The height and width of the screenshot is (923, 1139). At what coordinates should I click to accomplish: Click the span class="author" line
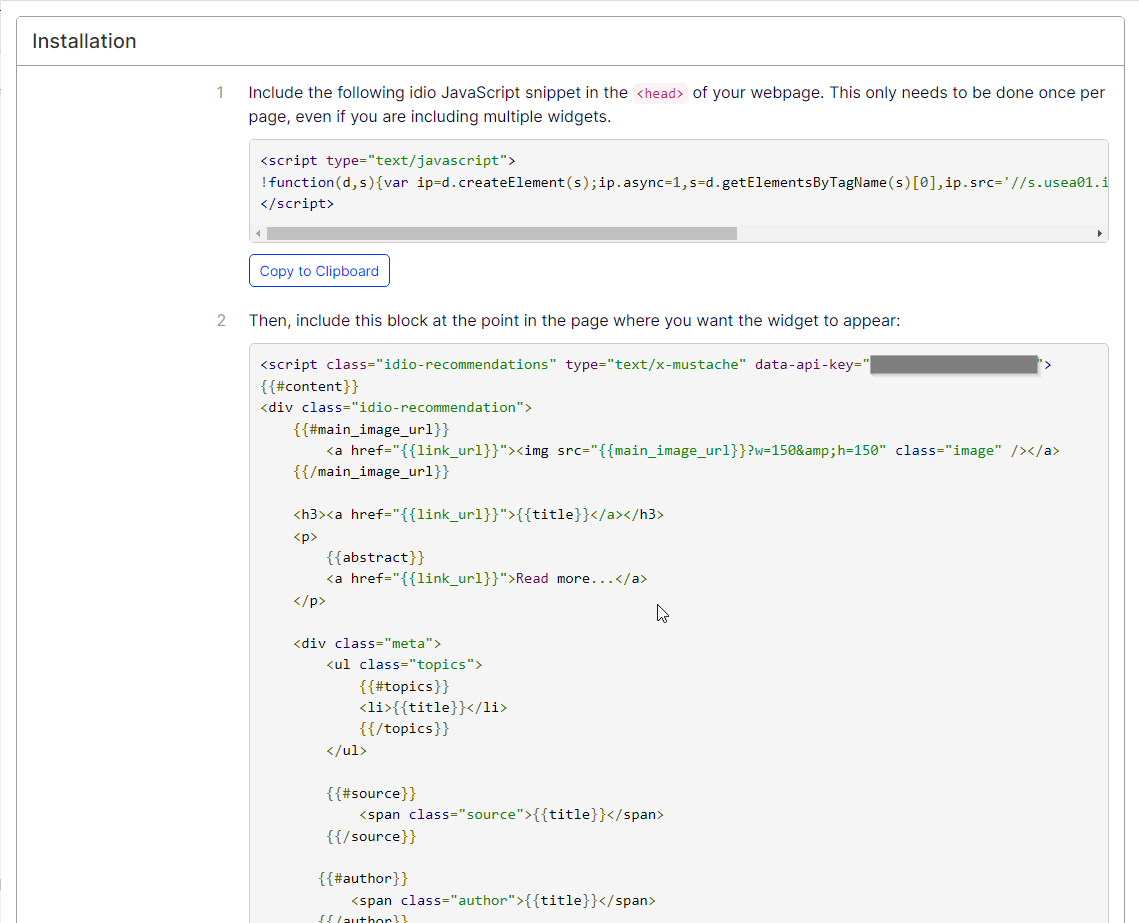click(x=503, y=900)
